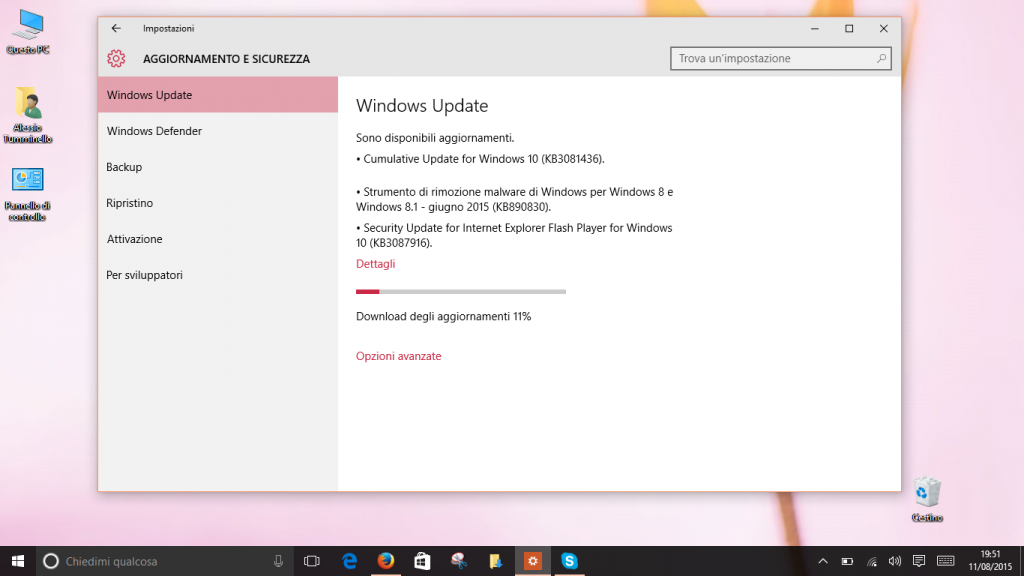Go to the Ripristino section

pos(218,202)
